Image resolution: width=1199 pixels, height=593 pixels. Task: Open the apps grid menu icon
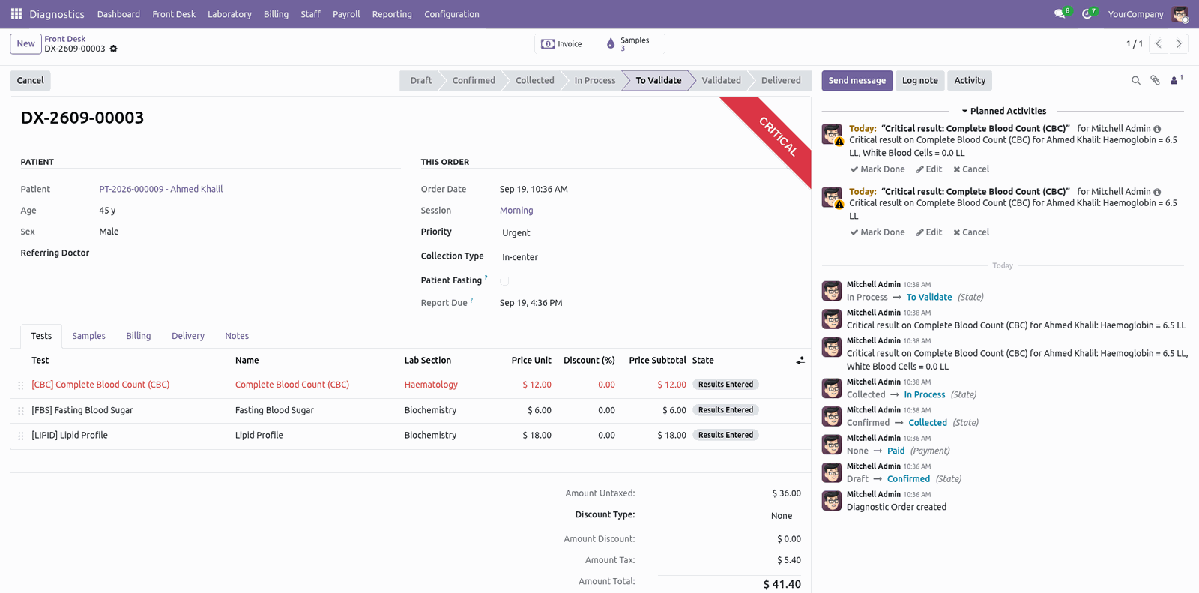(x=16, y=14)
